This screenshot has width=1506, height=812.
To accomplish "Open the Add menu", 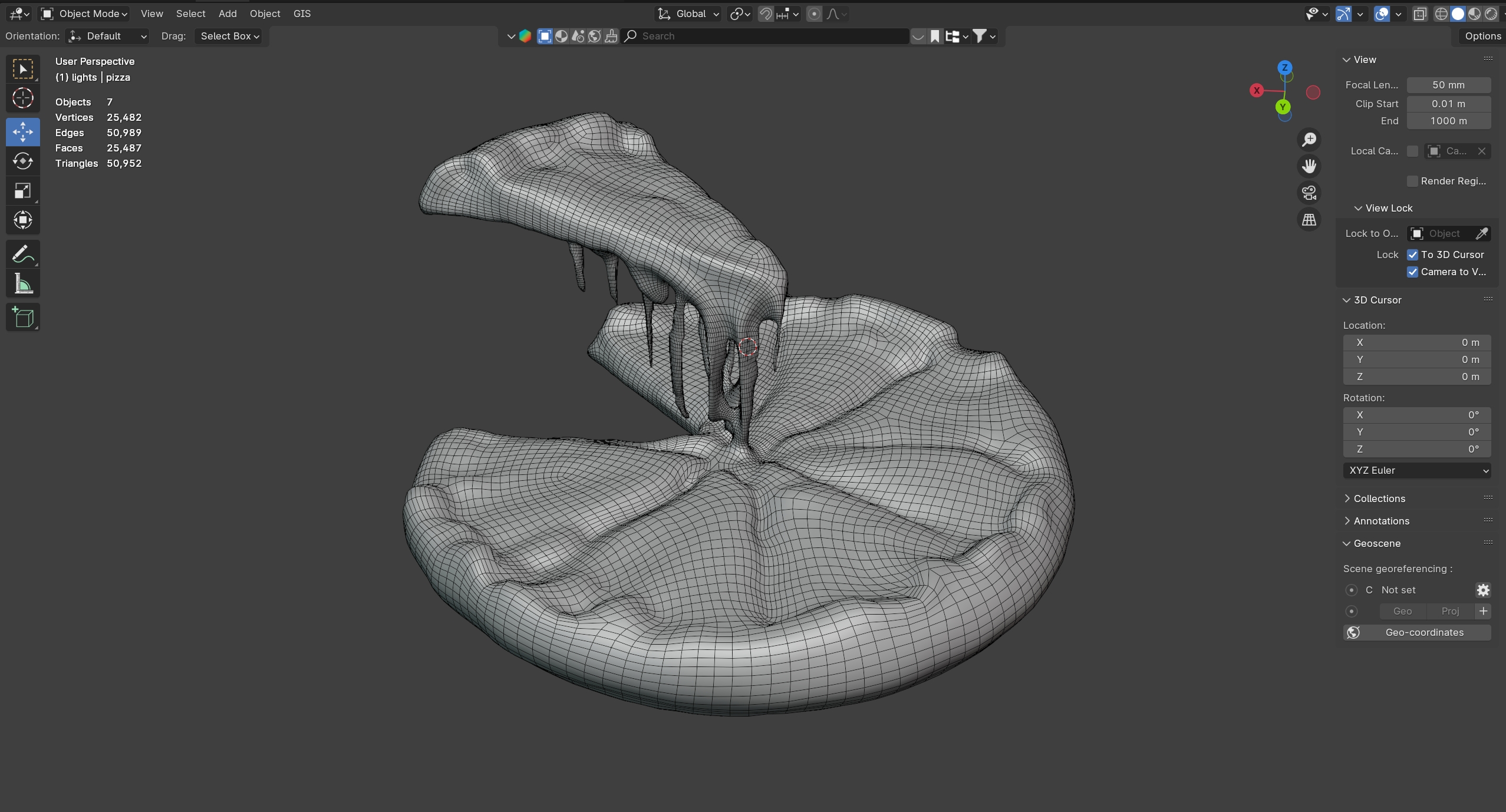I will click(x=228, y=14).
